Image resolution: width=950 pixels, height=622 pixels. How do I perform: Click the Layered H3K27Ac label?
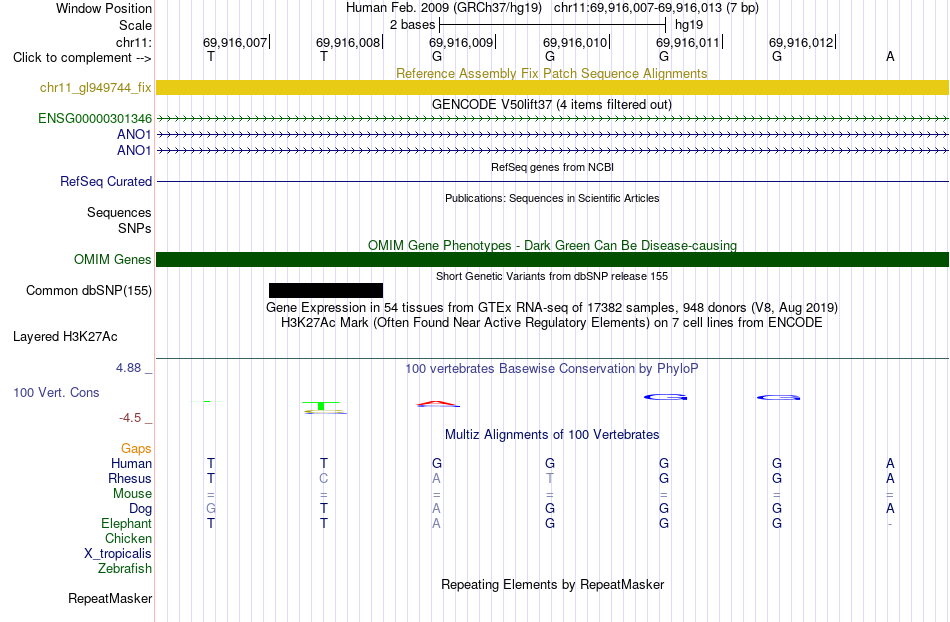click(x=65, y=336)
